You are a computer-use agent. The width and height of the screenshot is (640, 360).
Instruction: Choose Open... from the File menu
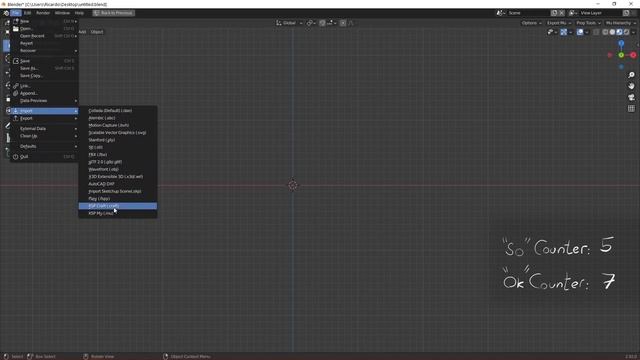click(44, 29)
